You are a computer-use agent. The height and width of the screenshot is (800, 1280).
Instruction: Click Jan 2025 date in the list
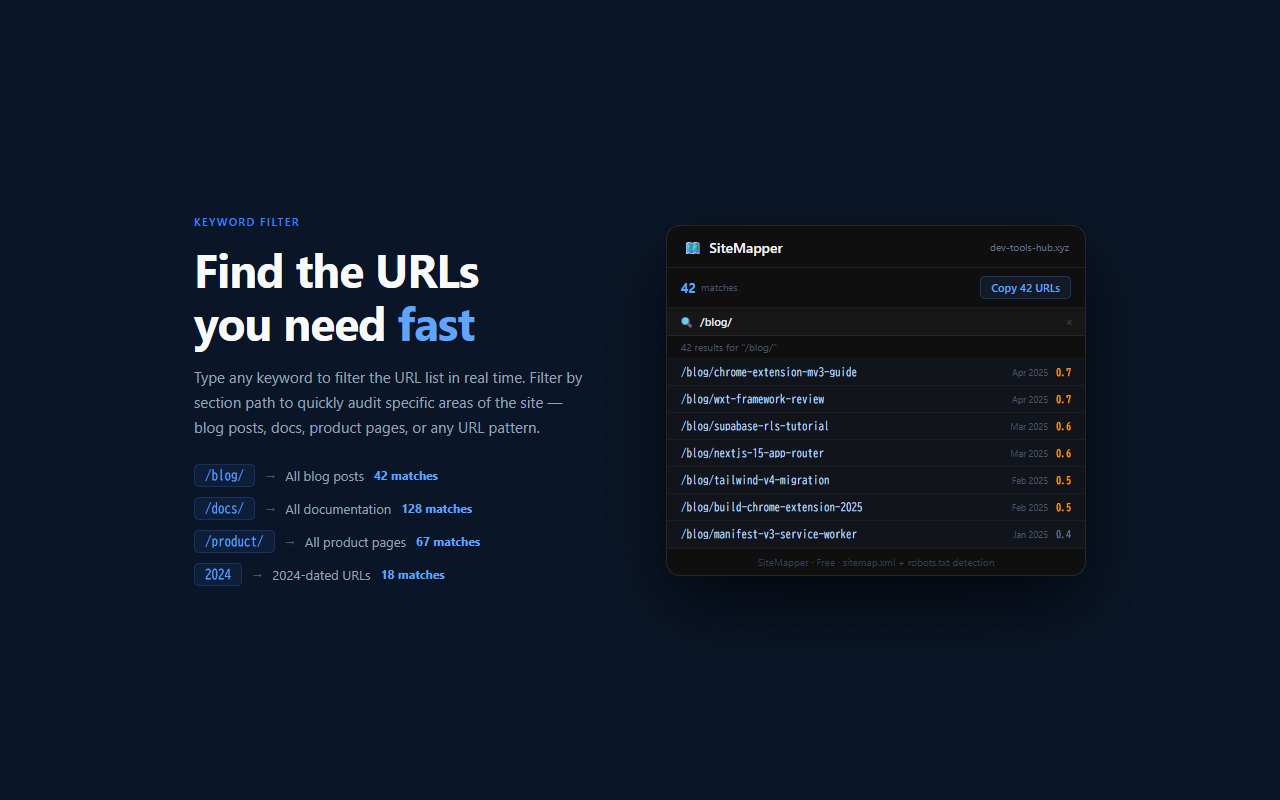pos(1030,535)
